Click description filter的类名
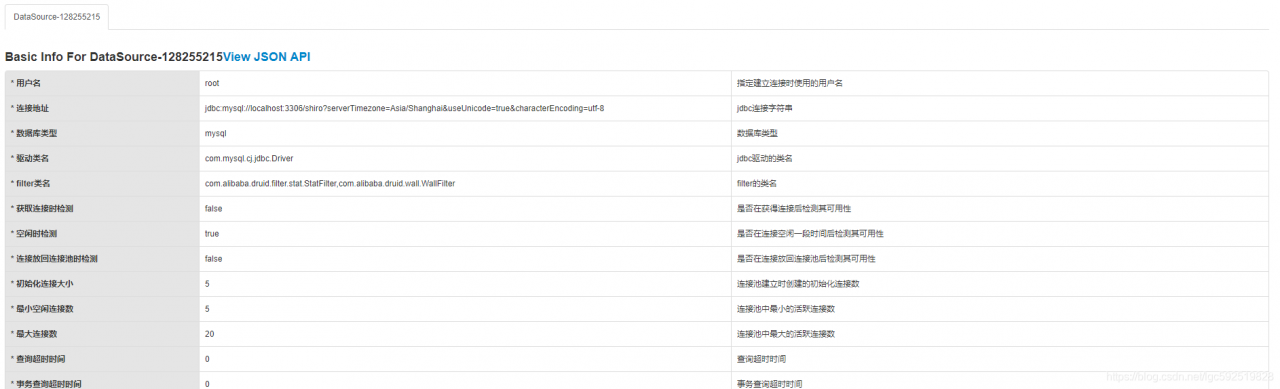Viewport: 1280px width, 389px height. pos(757,183)
